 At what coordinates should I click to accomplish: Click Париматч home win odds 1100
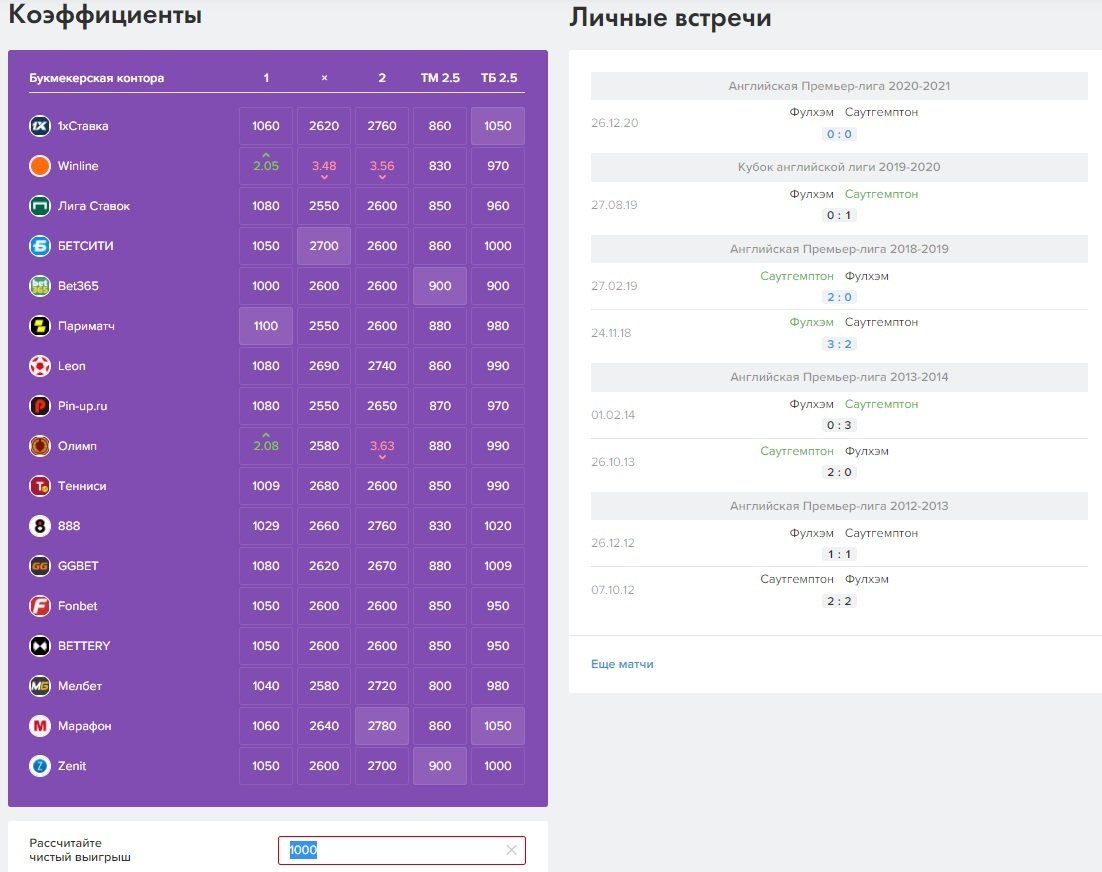(x=266, y=326)
